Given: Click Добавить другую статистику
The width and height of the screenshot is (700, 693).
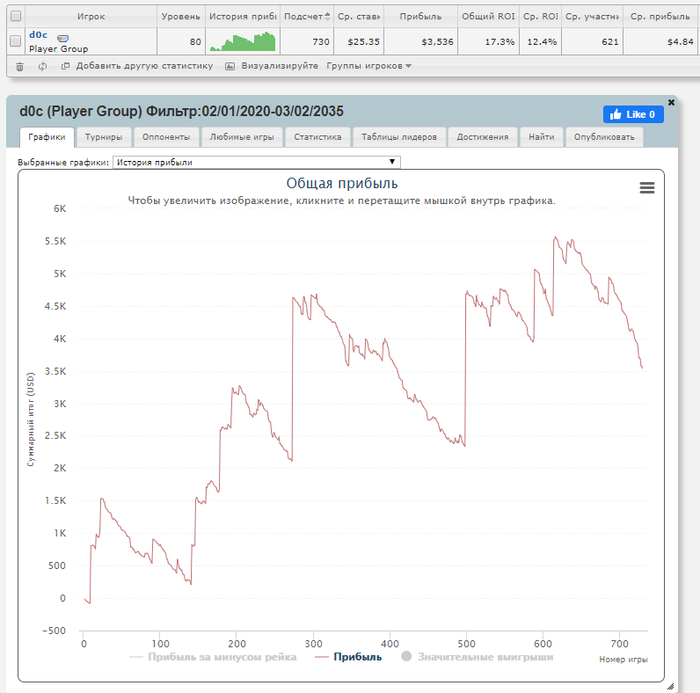Looking at the screenshot, I should coord(144,66).
